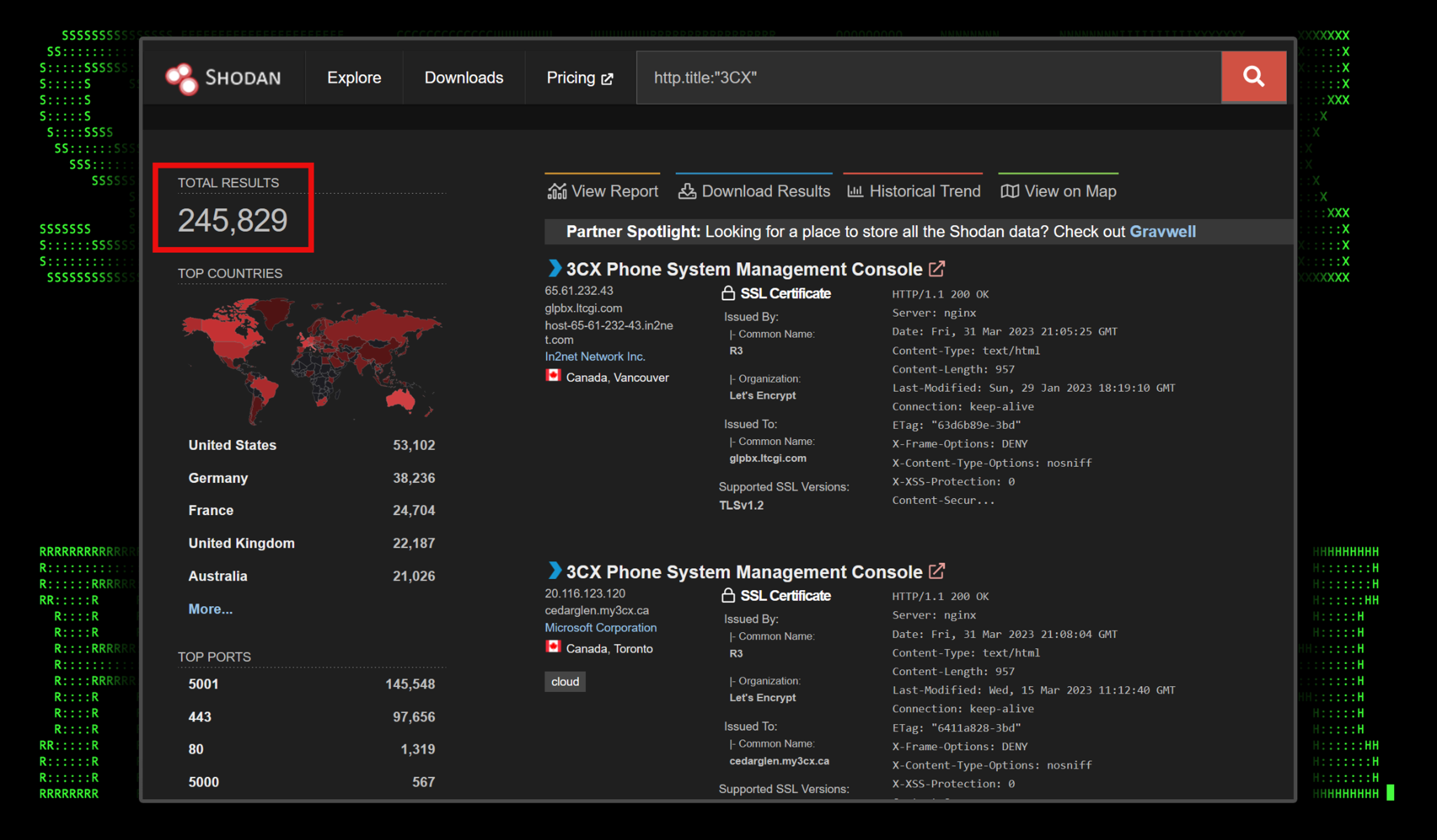The image size is (1437, 840).
Task: Click the View Report chart icon
Action: pyautogui.click(x=557, y=191)
